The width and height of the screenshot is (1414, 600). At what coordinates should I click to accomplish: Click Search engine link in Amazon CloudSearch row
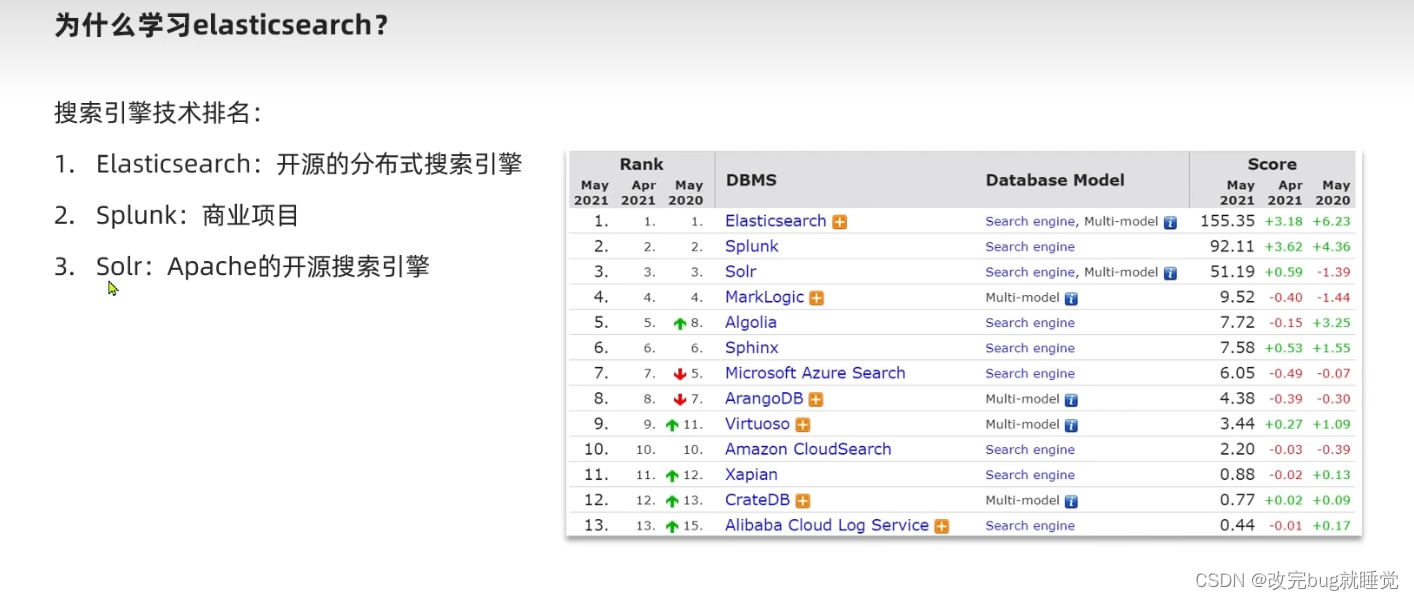coord(1030,450)
